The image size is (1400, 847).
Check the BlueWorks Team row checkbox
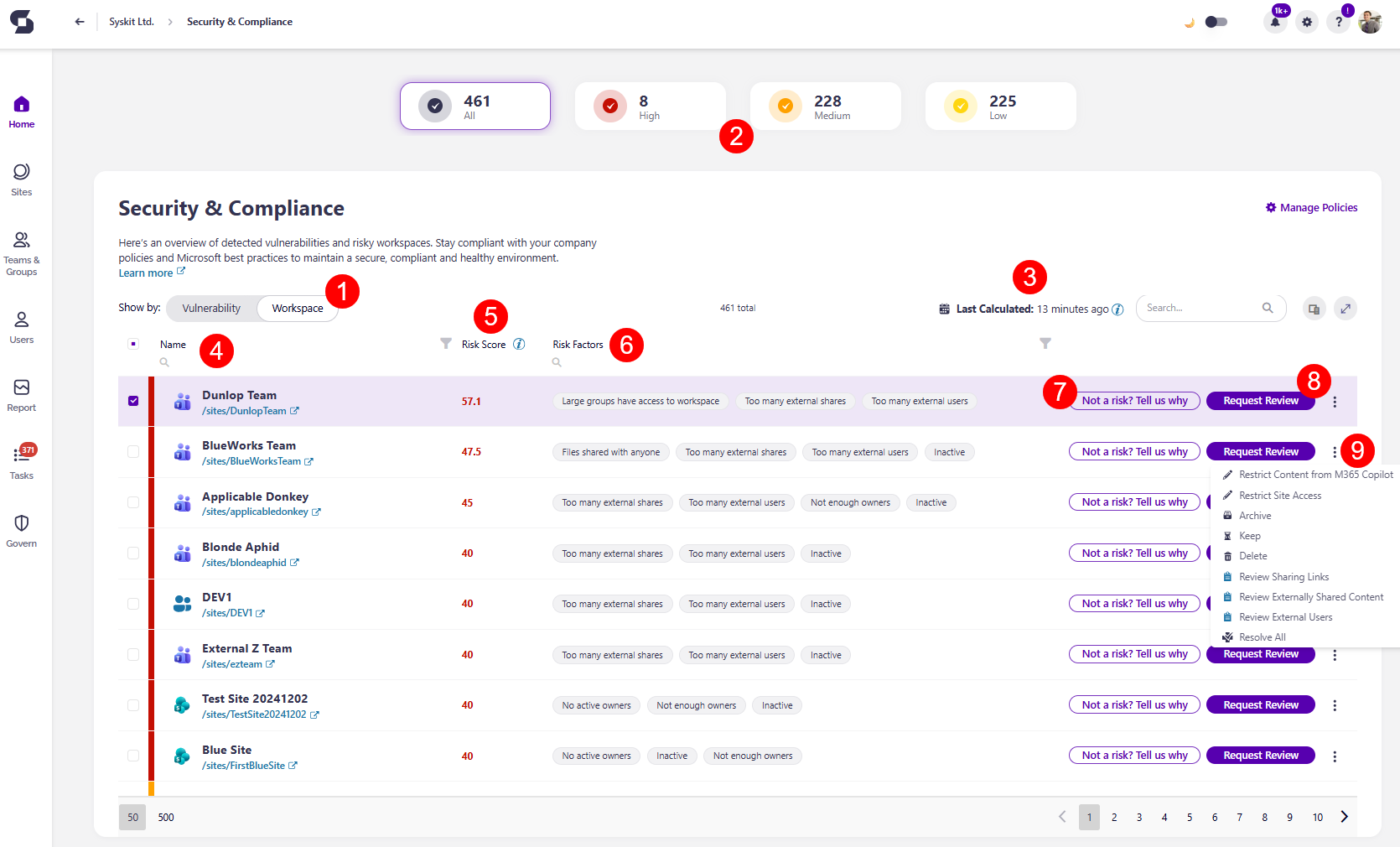133,452
